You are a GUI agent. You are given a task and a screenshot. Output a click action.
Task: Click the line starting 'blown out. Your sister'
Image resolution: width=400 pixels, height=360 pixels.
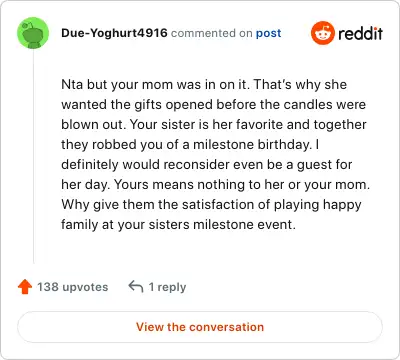[x=214, y=124]
